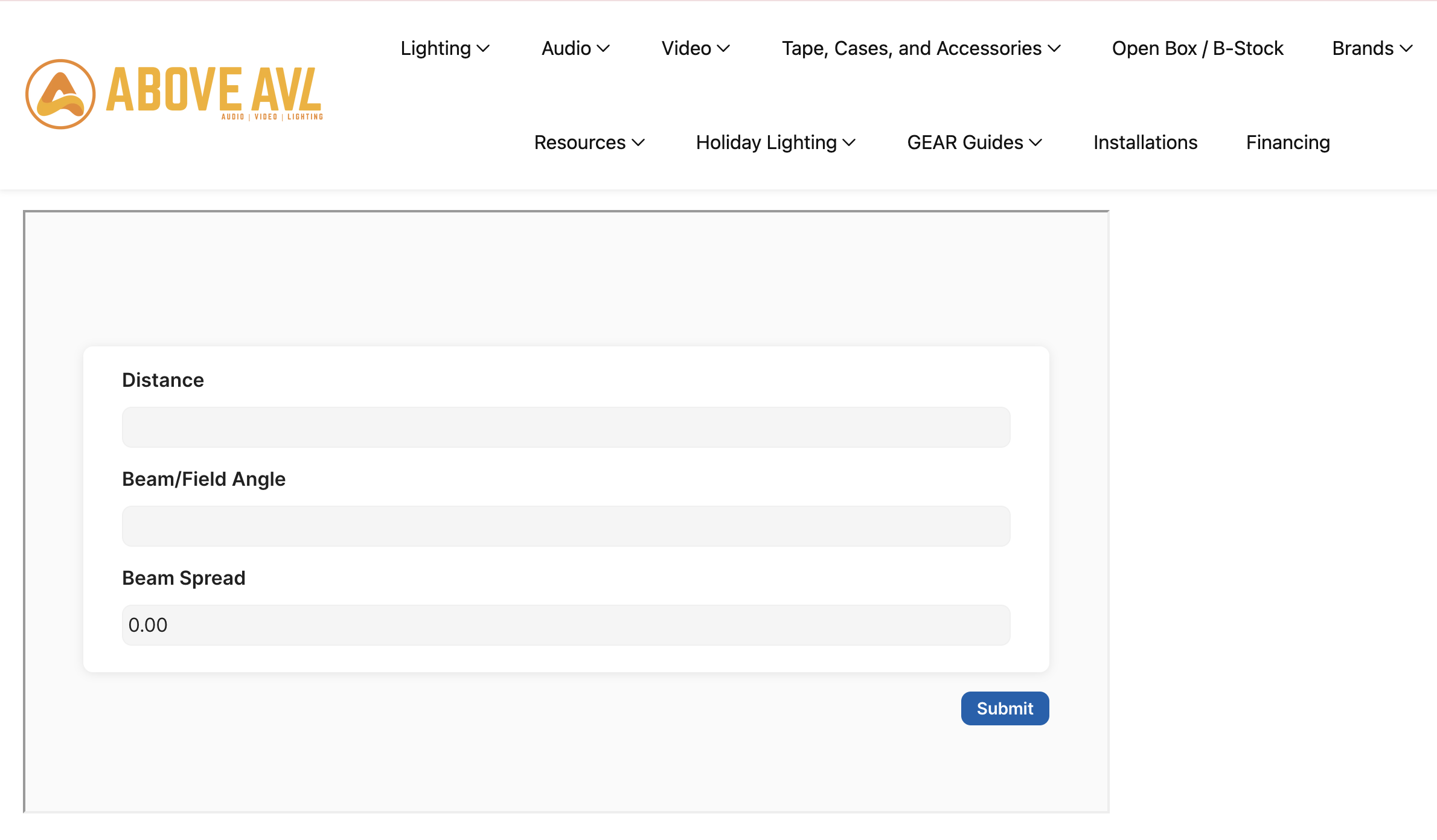The width and height of the screenshot is (1437, 840).
Task: Open the Financing link
Action: (1288, 142)
